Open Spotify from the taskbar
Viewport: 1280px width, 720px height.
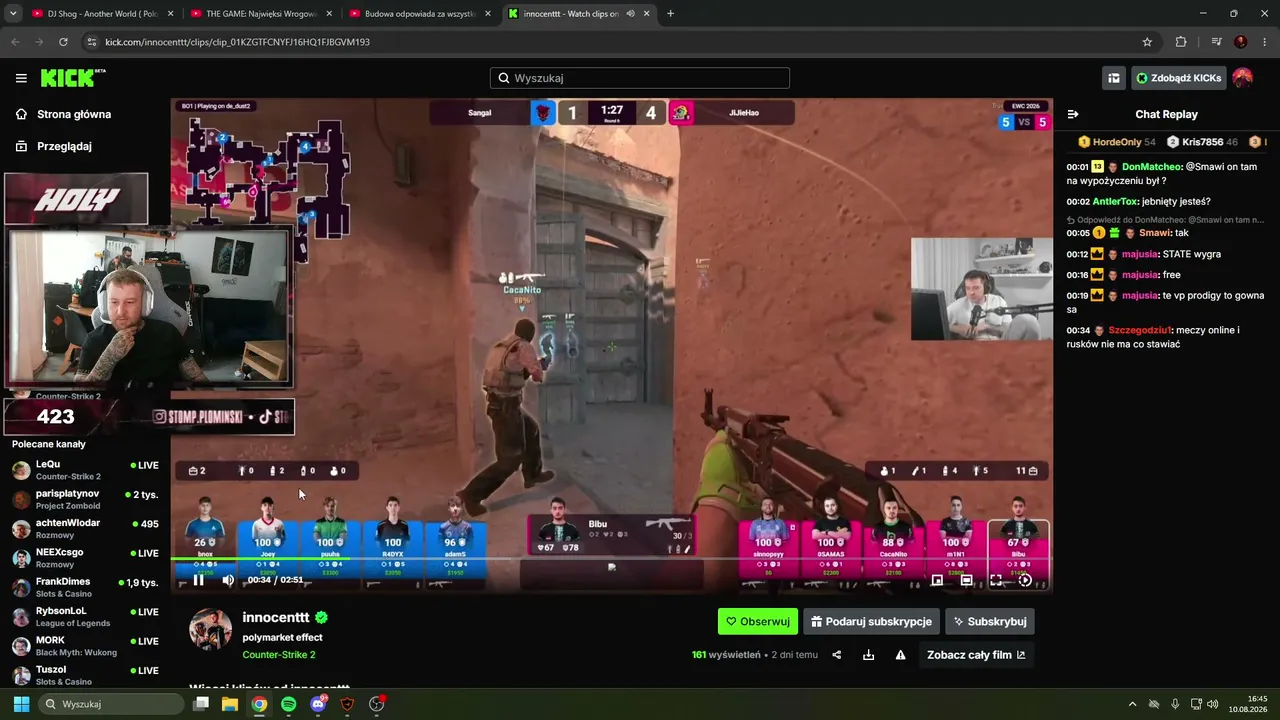289,704
